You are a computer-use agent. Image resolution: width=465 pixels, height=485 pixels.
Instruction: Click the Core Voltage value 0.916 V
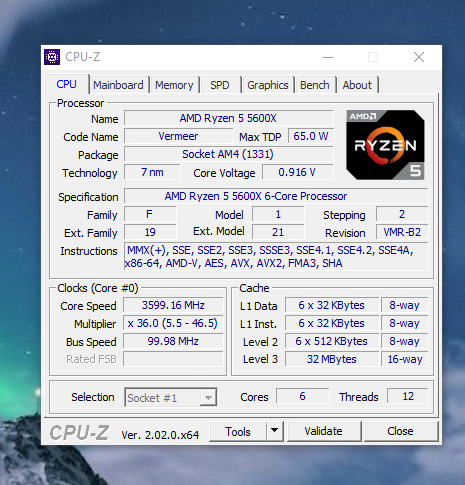297,172
